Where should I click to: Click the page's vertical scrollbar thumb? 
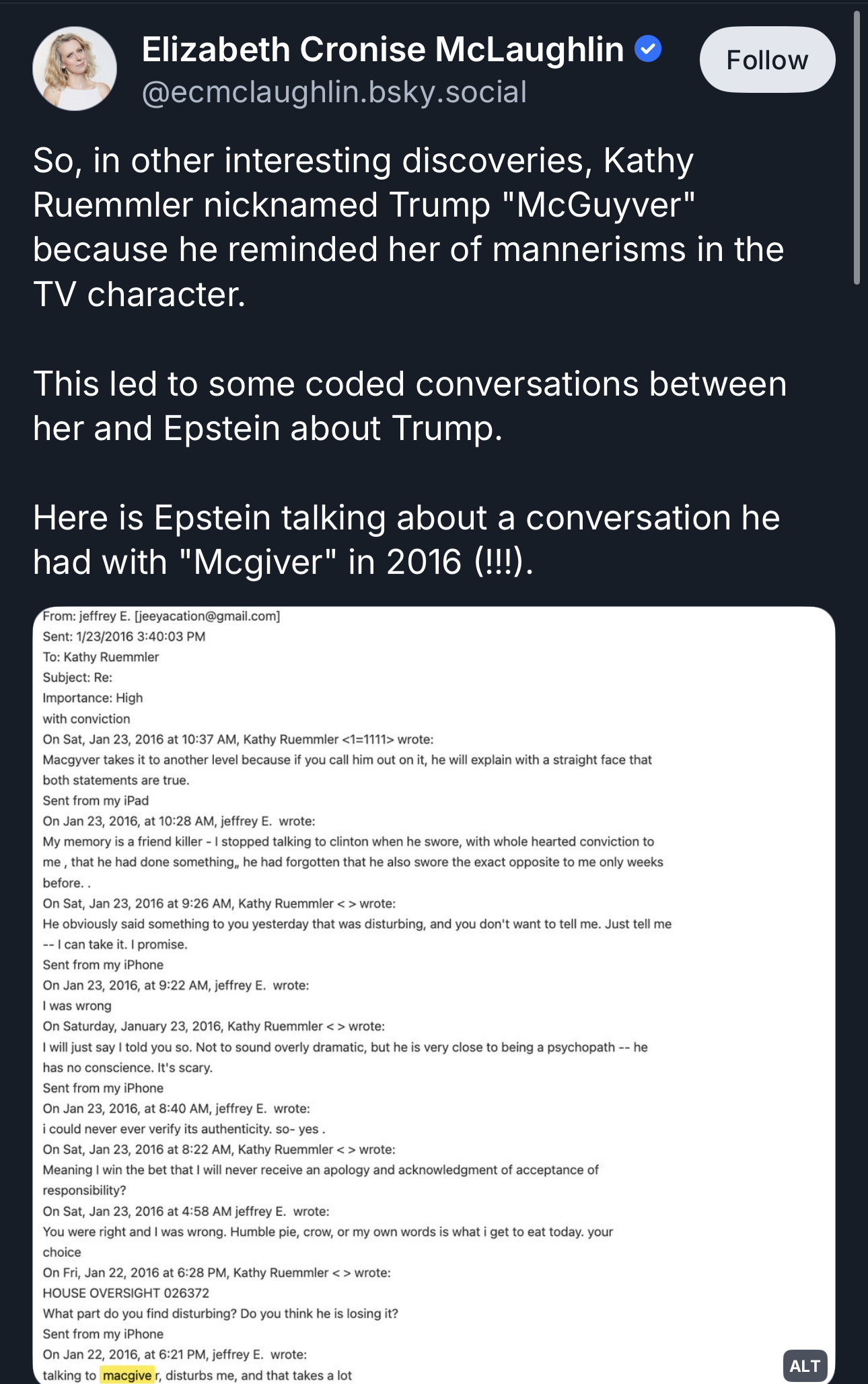pyautogui.click(x=857, y=148)
